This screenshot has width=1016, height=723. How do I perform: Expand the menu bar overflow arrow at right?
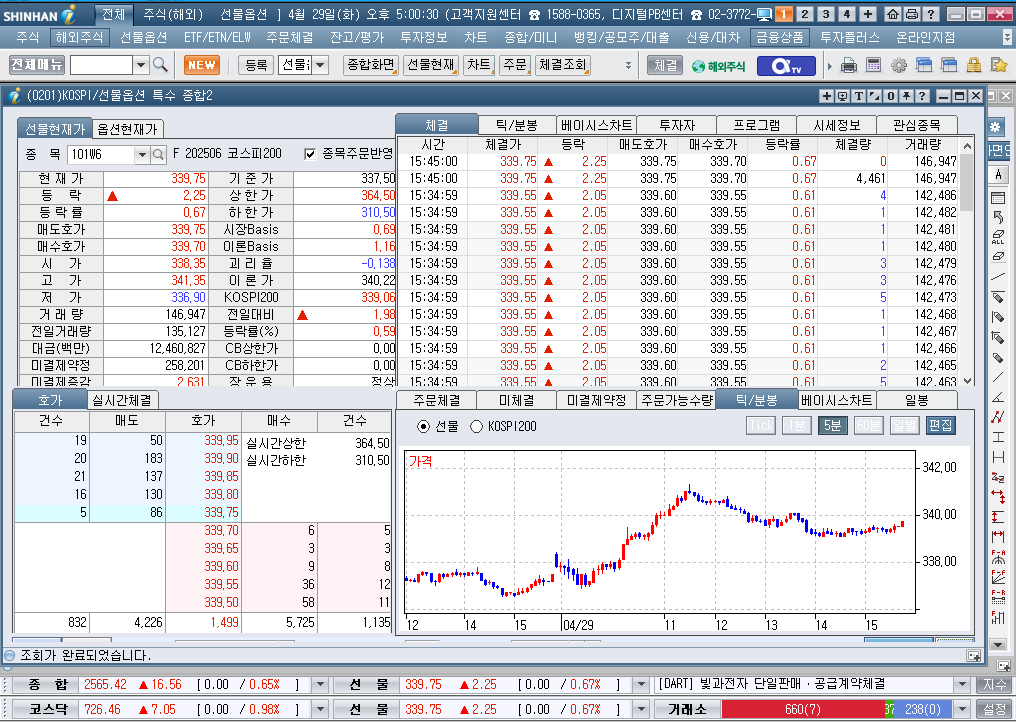point(1006,38)
